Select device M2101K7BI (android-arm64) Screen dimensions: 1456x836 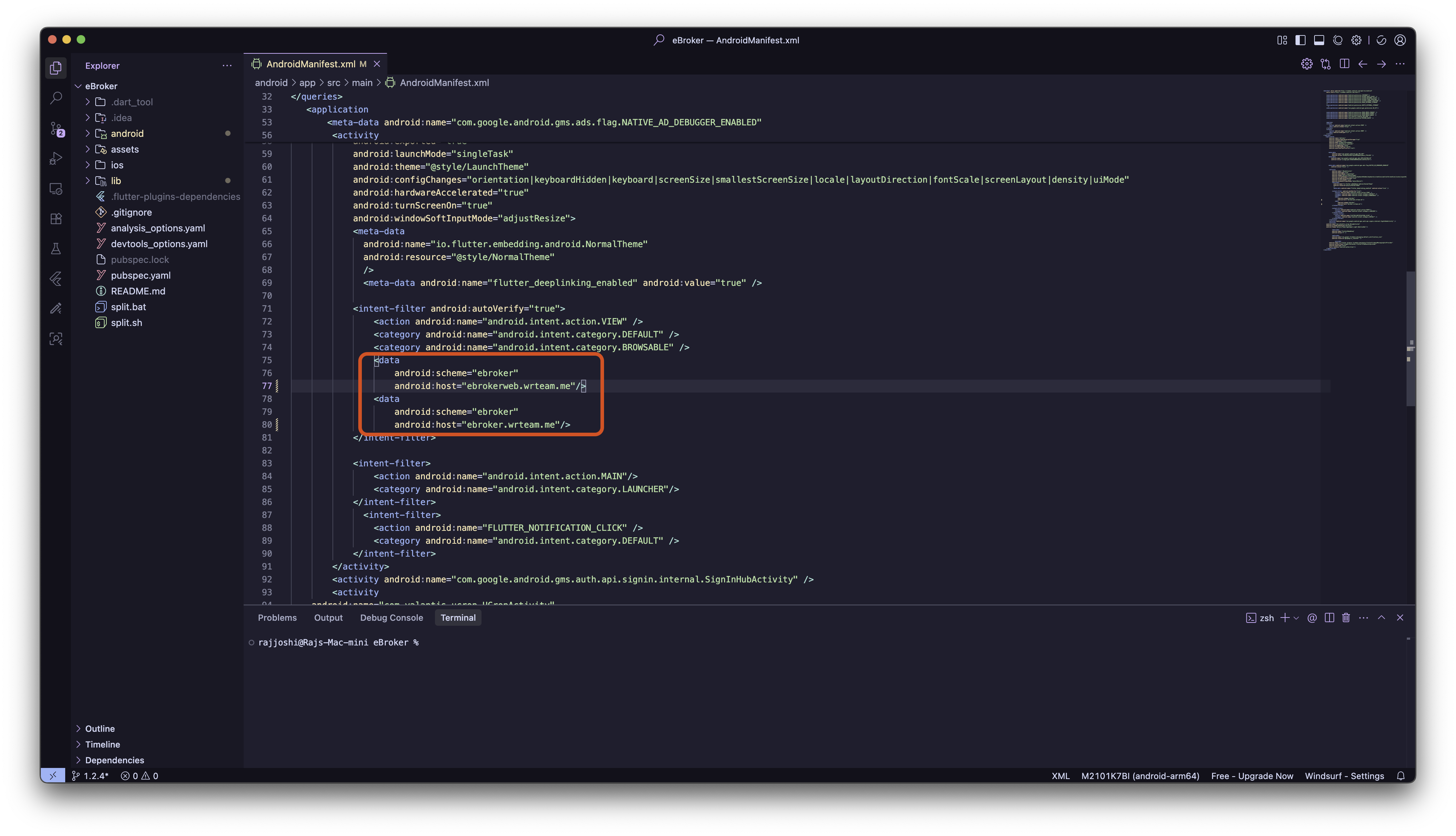(x=1140, y=776)
